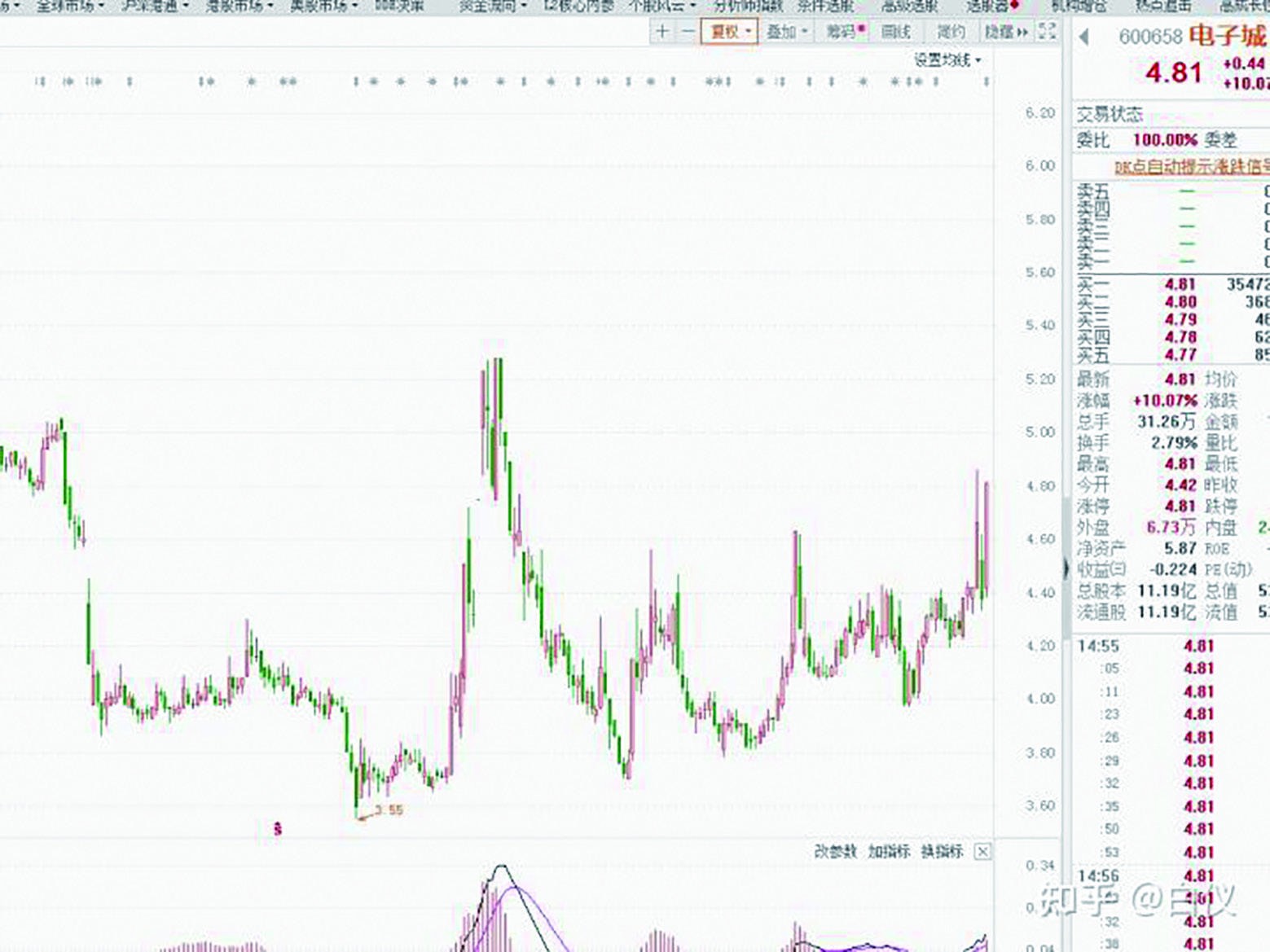The image size is (1270, 952).
Task: Click the S marker below the candlestick chart
Action: click(278, 830)
